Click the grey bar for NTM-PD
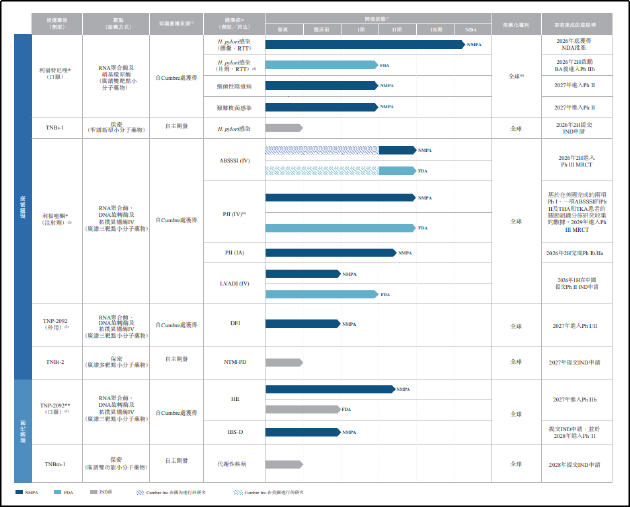This screenshot has height=507, width=630. click(284, 361)
